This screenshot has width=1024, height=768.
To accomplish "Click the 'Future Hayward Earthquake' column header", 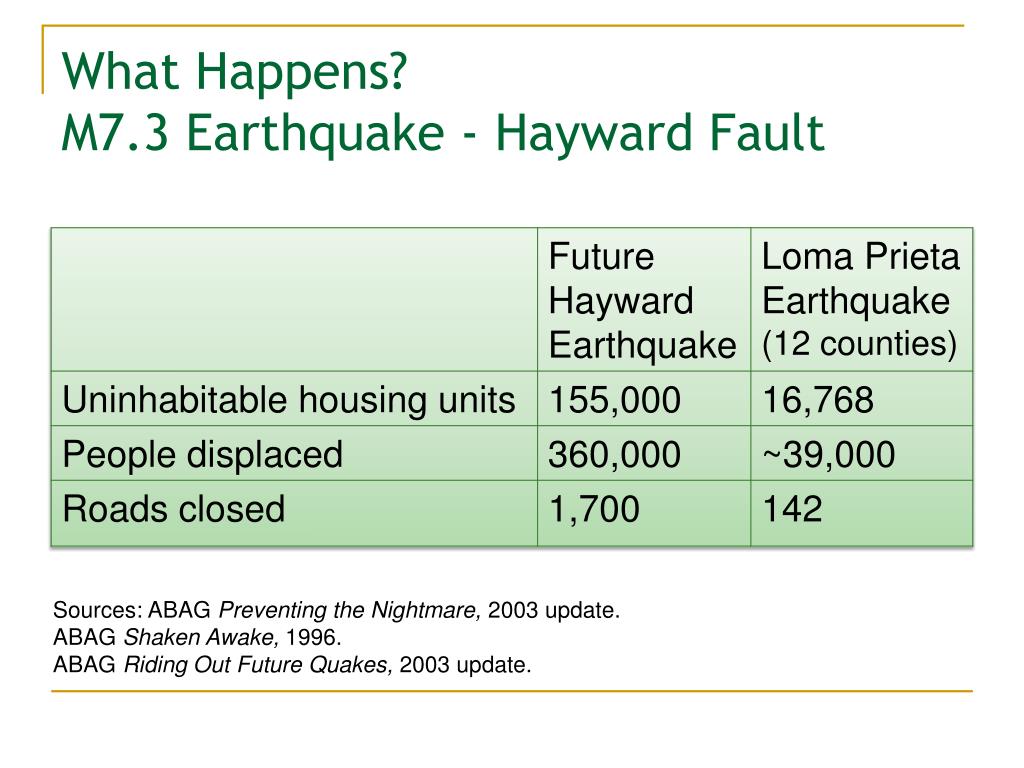I will click(x=643, y=300).
